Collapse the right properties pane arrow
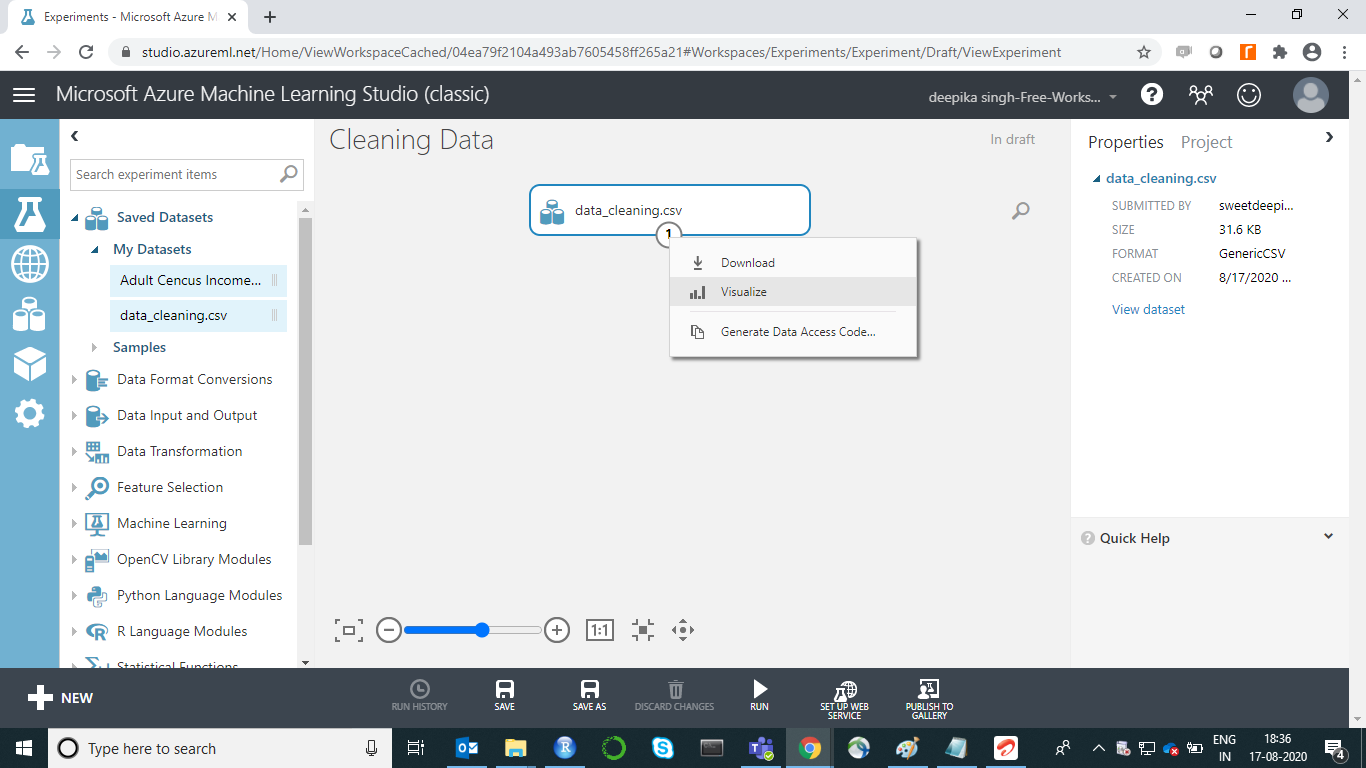This screenshot has height=768, width=1366. click(x=1329, y=138)
